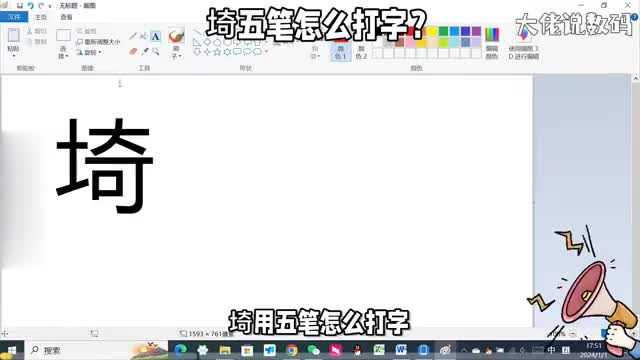Open Google Chrome from taskbar
Viewport: 640px width, 360px height.
pyautogui.click(x=291, y=350)
